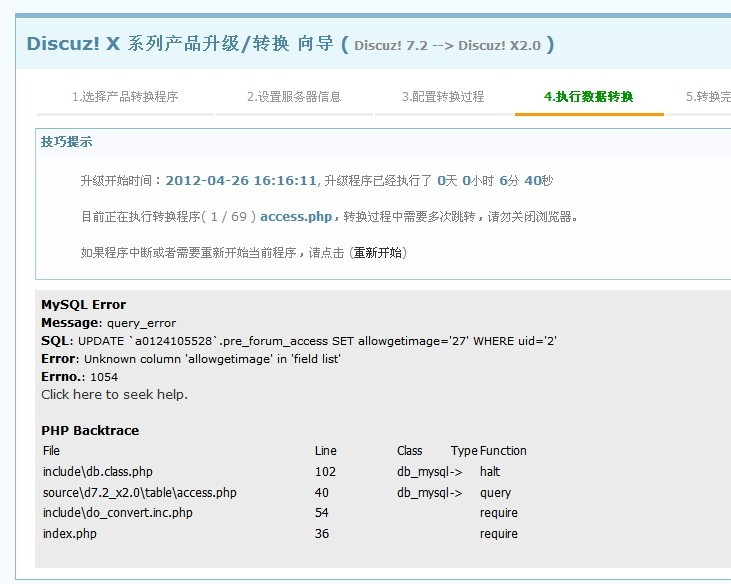Click the db_mysql-> class in halt row

[430, 472]
